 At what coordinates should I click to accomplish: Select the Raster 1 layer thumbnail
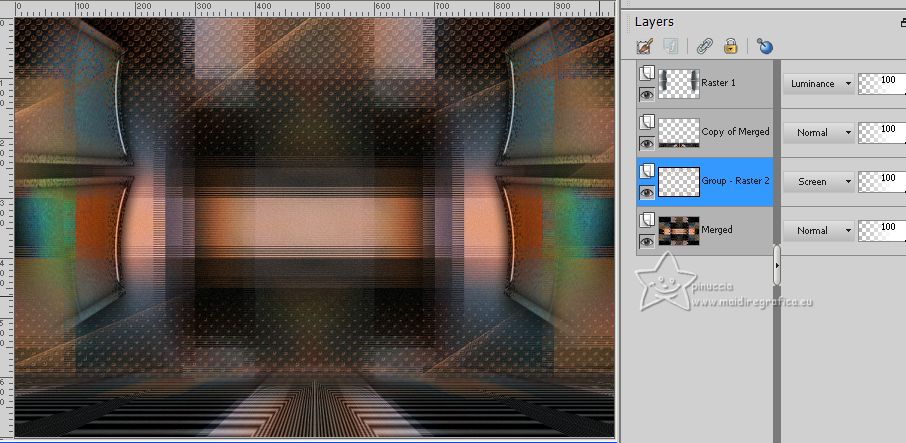pyautogui.click(x=679, y=84)
